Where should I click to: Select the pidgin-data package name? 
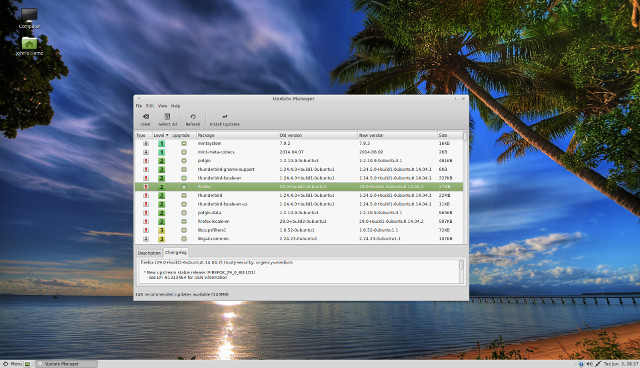pyautogui.click(x=209, y=213)
